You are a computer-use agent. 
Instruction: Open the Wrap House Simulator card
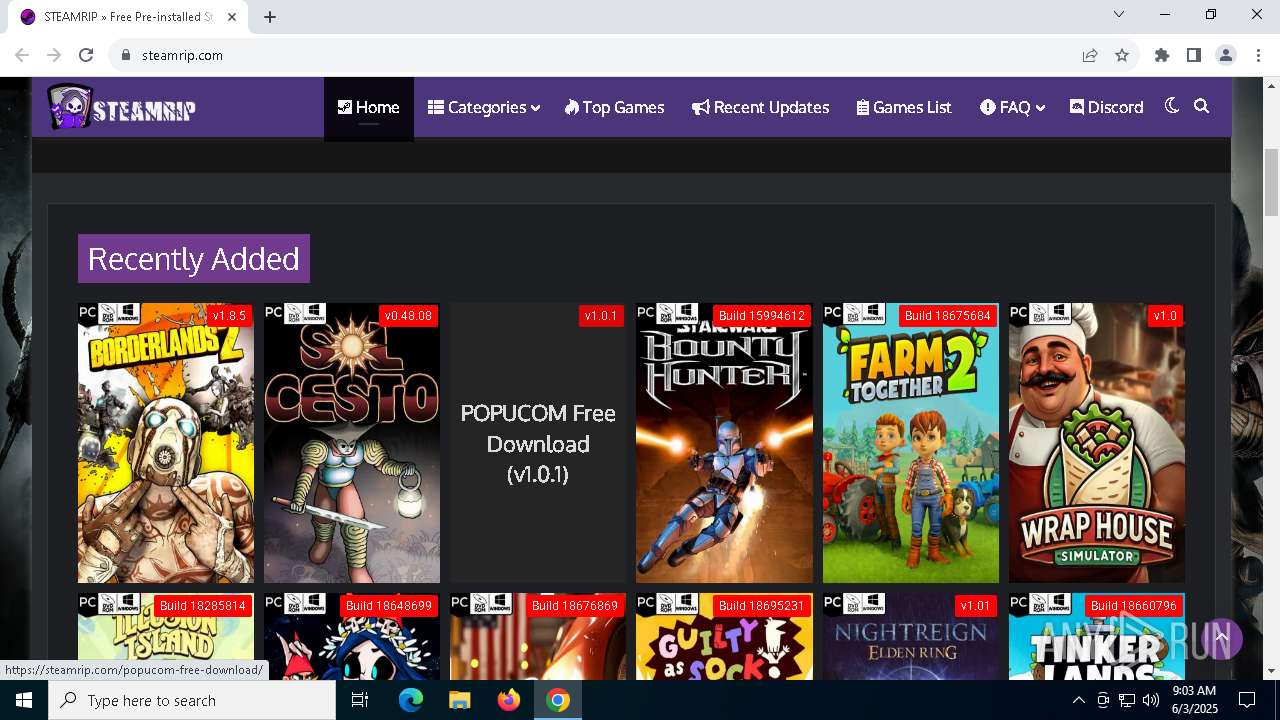click(x=1096, y=443)
